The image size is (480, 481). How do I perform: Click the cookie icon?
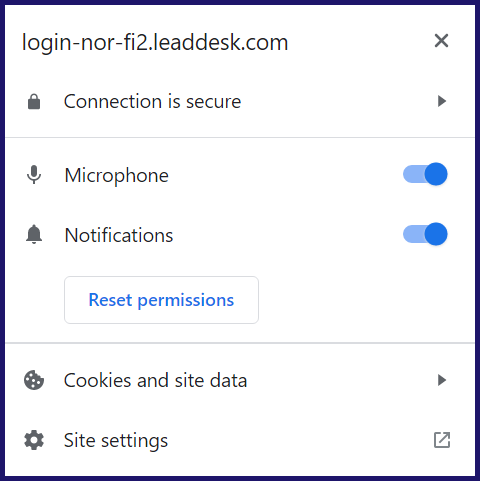34,380
